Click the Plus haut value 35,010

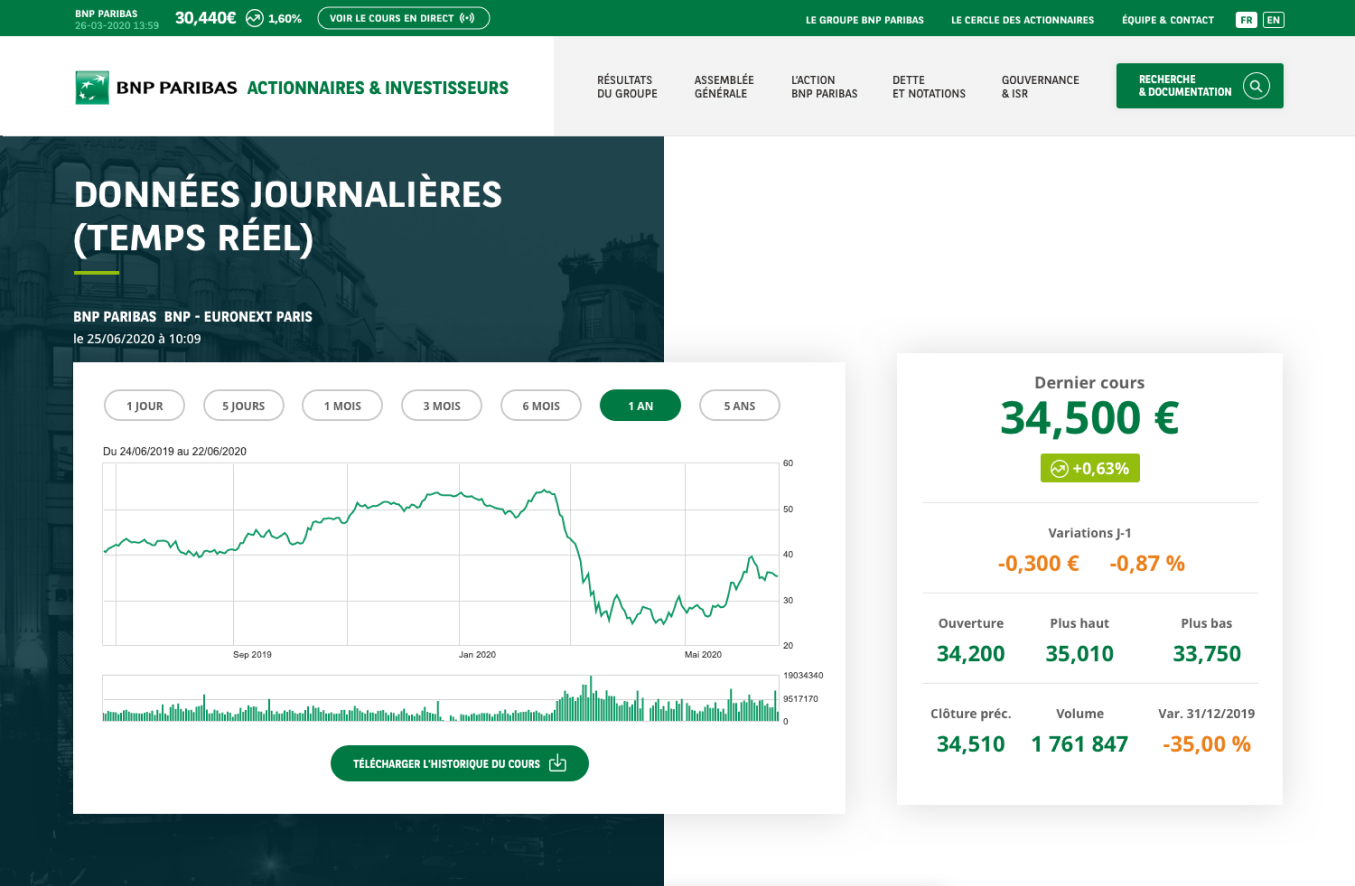[1079, 654]
